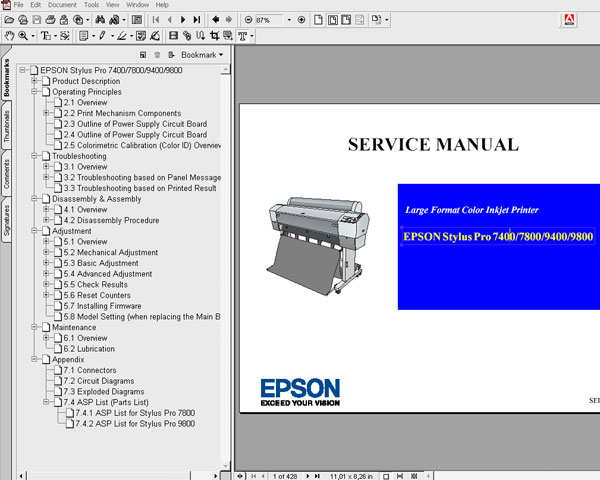Open the Adobe online logo button
Image resolution: width=600 pixels, height=480 pixels.
click(569, 20)
